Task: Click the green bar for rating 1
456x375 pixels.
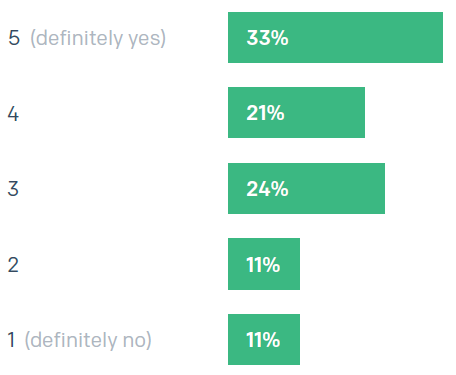Action: tap(264, 339)
